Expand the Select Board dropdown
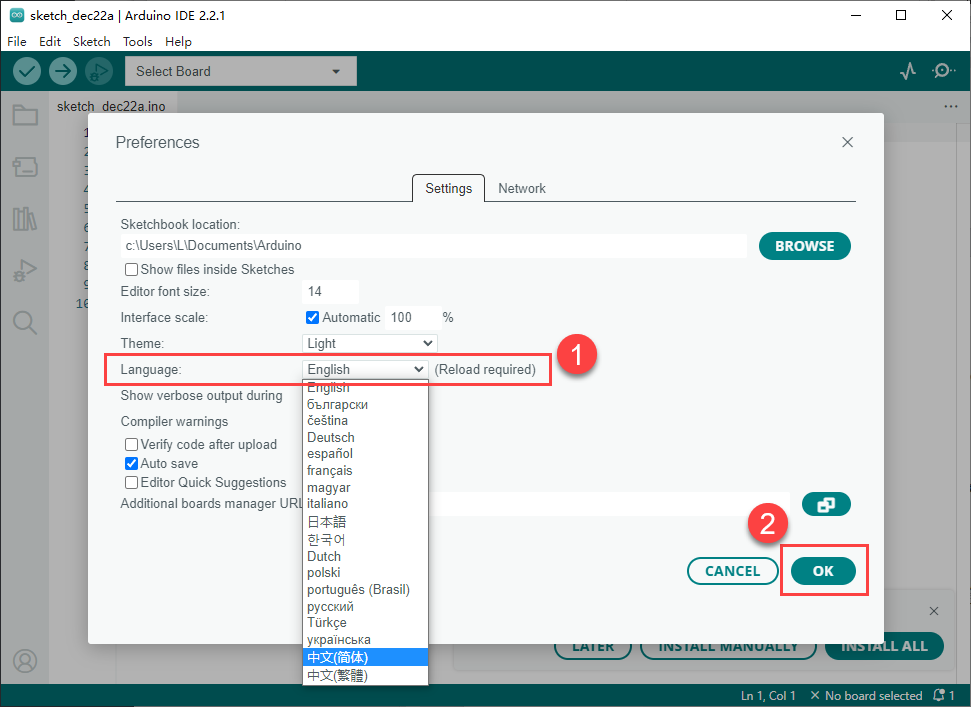Screen dimensions: 971x707 [240, 71]
